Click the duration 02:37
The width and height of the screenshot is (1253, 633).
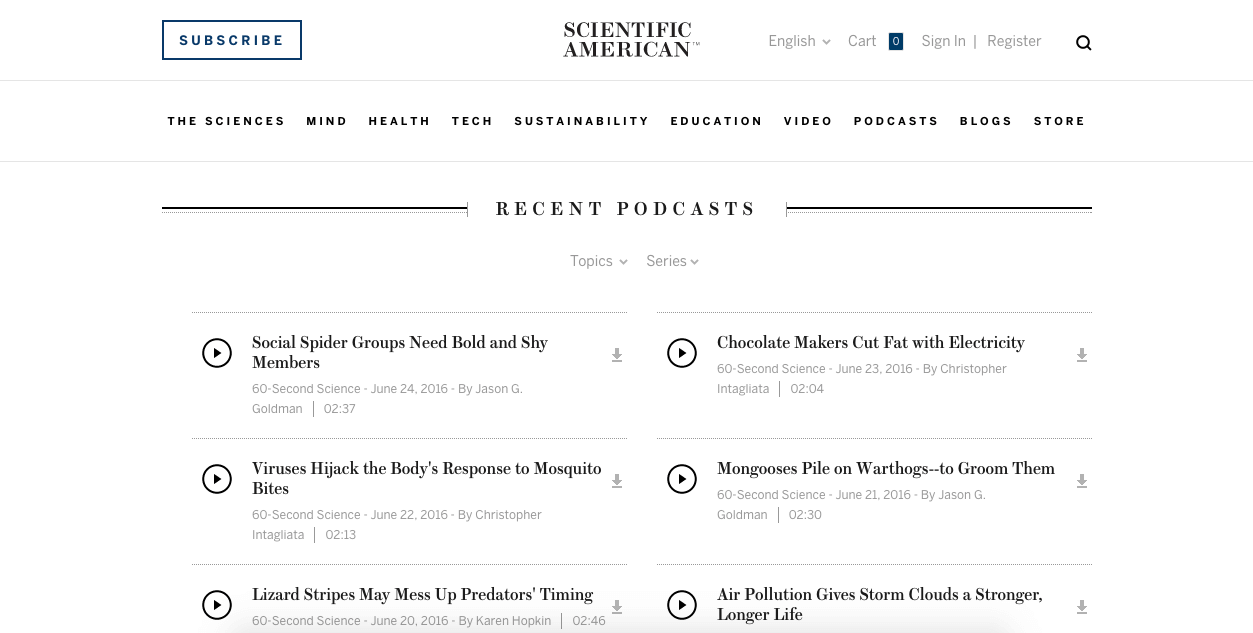coord(339,409)
